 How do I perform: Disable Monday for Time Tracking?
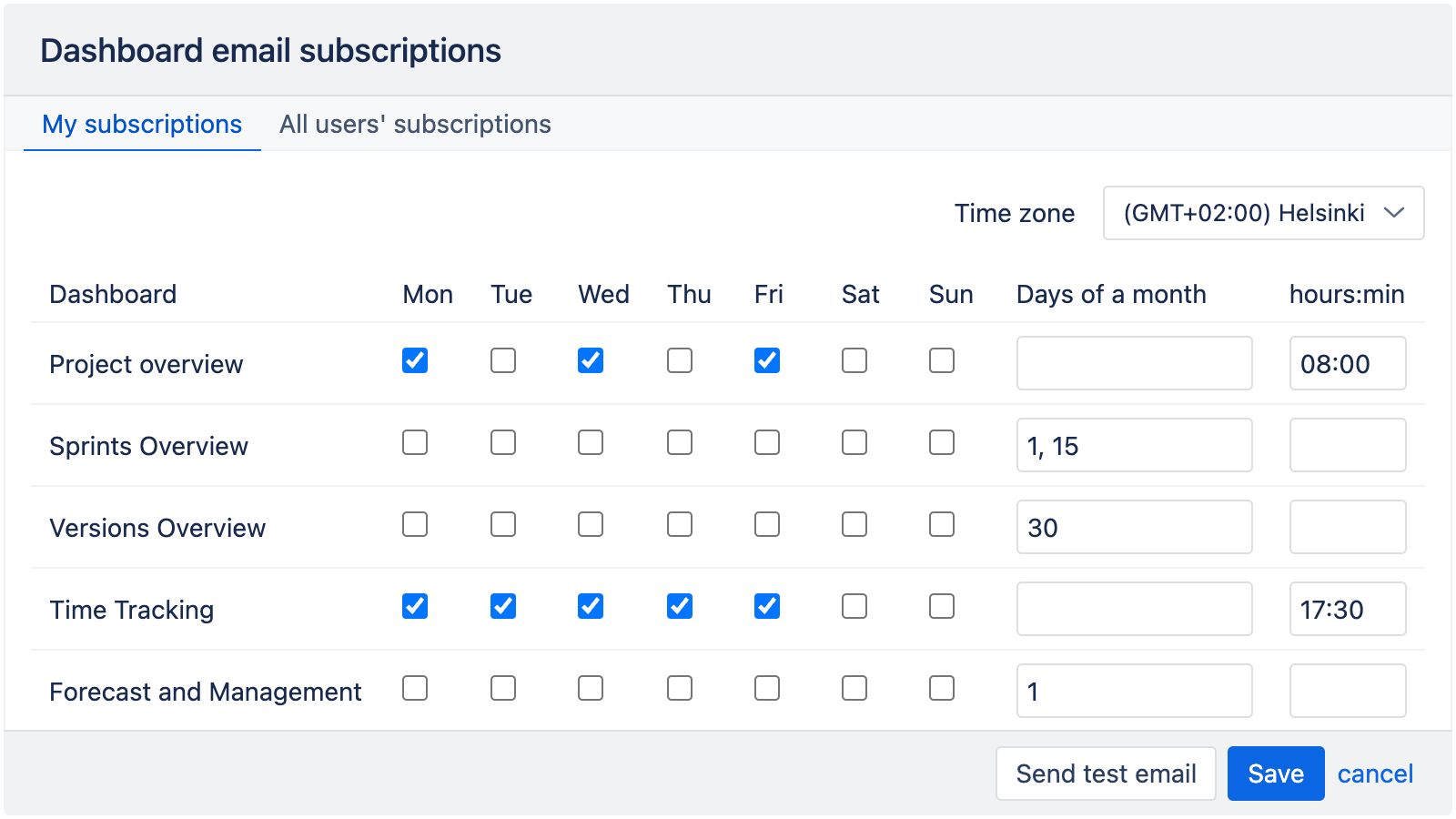pos(415,607)
